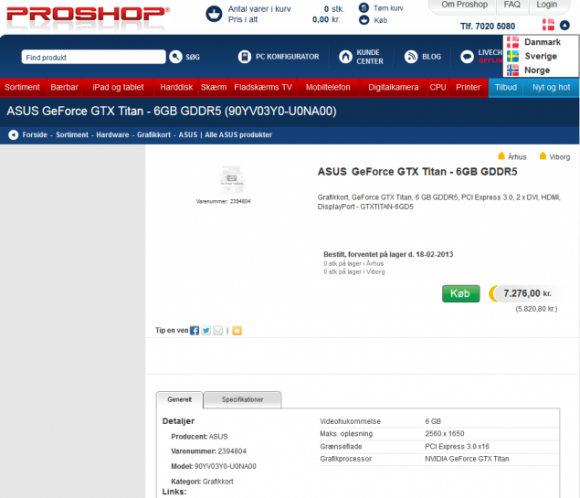This screenshot has width=580, height=498.
Task: Share on Facebook icon
Action: [195, 330]
